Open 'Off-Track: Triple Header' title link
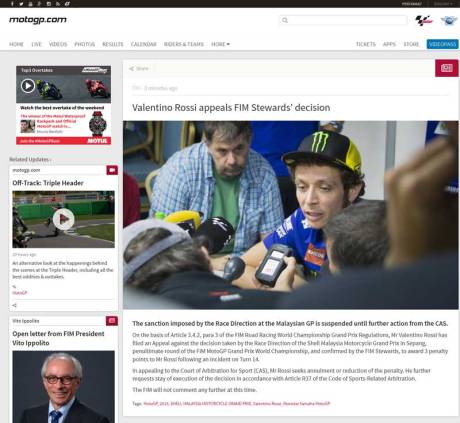Image resolution: width=460 pixels, height=423 pixels. (x=48, y=183)
